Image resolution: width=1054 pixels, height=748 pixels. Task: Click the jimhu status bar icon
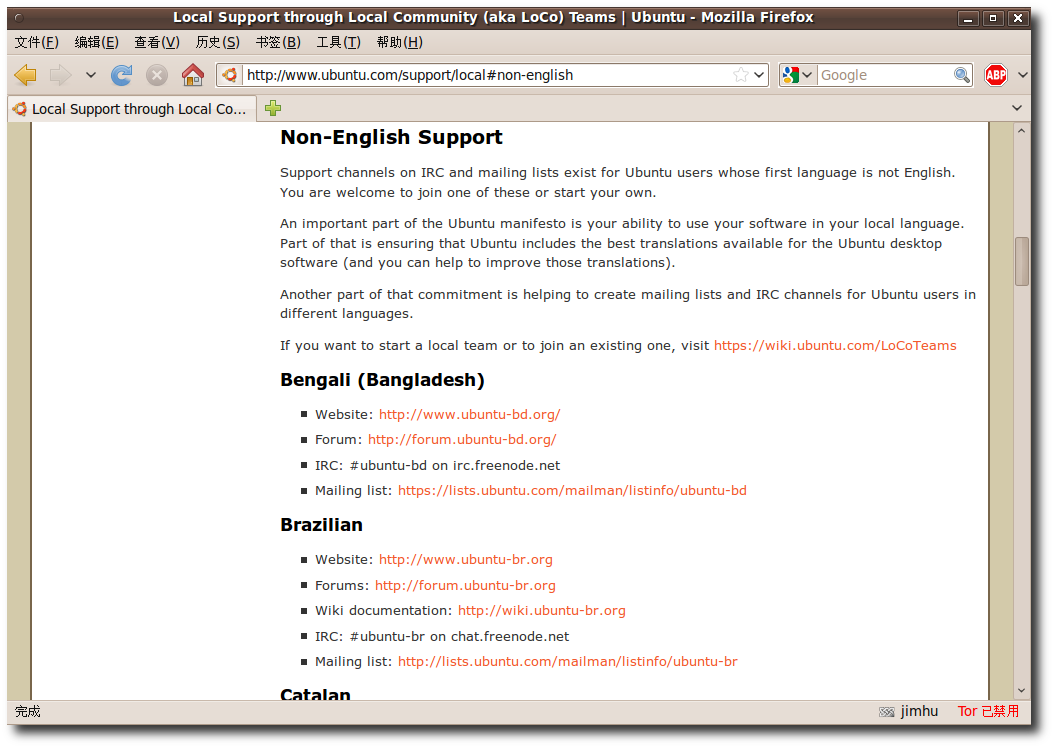point(887,712)
